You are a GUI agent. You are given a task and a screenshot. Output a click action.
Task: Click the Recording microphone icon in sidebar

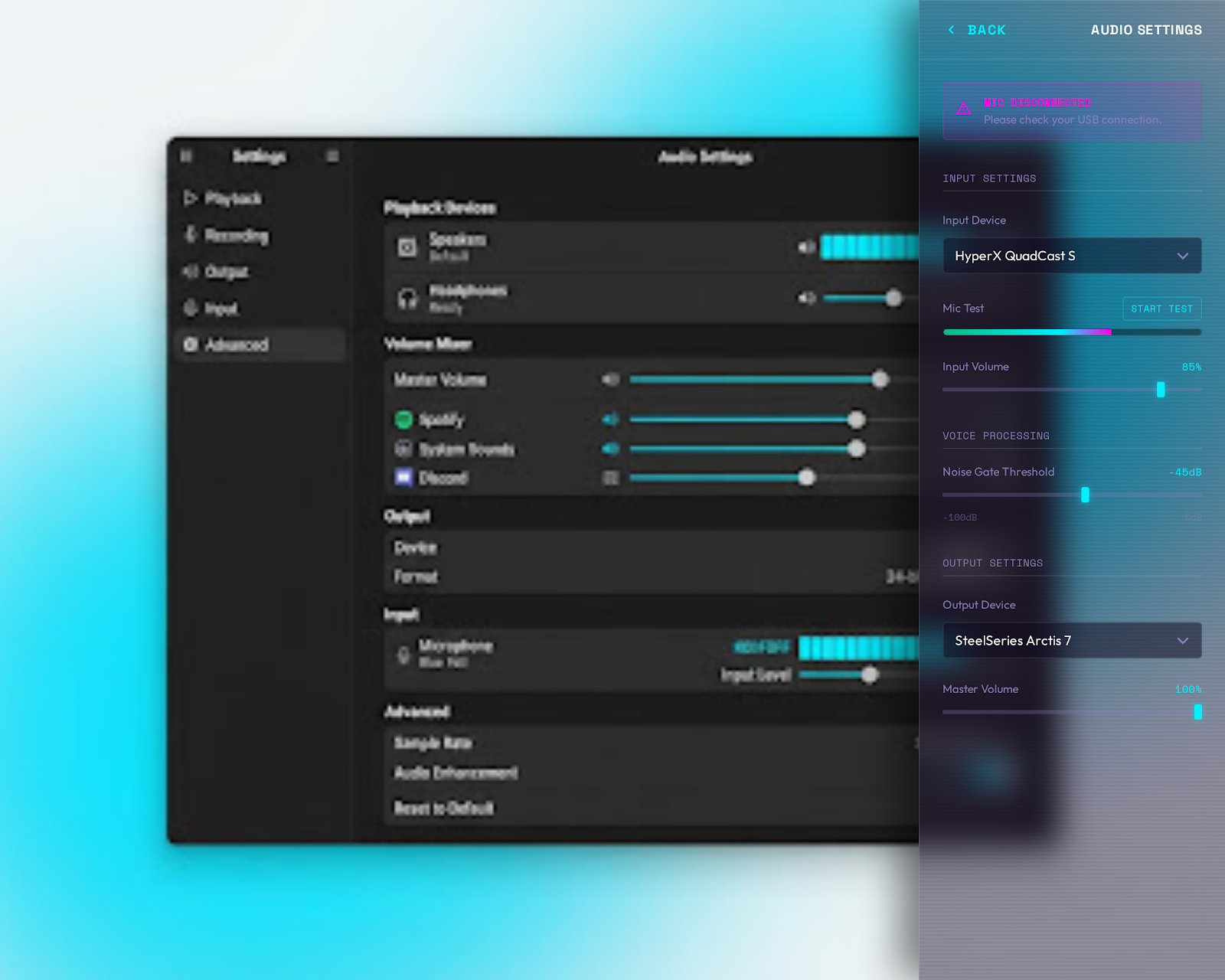click(x=190, y=234)
